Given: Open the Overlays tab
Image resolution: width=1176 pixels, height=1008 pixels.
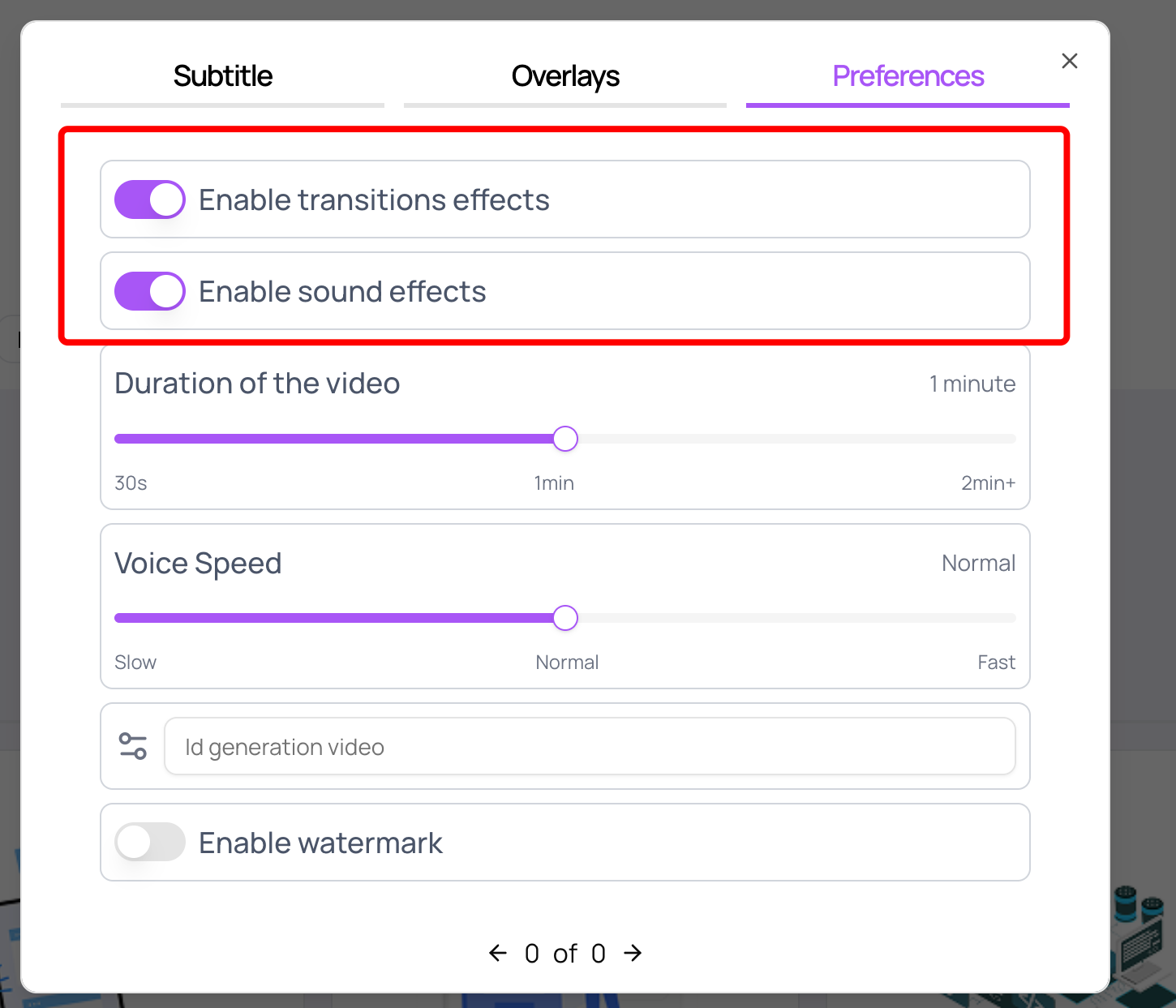Looking at the screenshot, I should 565,76.
